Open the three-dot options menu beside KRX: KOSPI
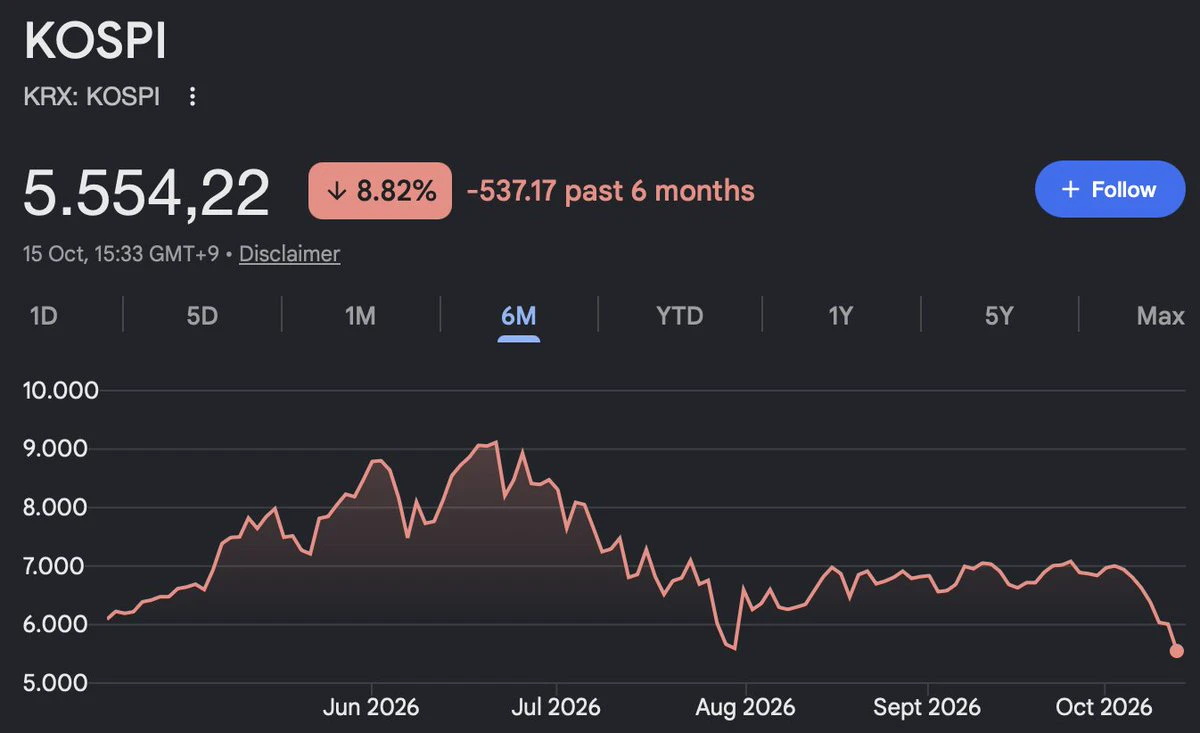This screenshot has height=733, width=1200. tap(193, 97)
